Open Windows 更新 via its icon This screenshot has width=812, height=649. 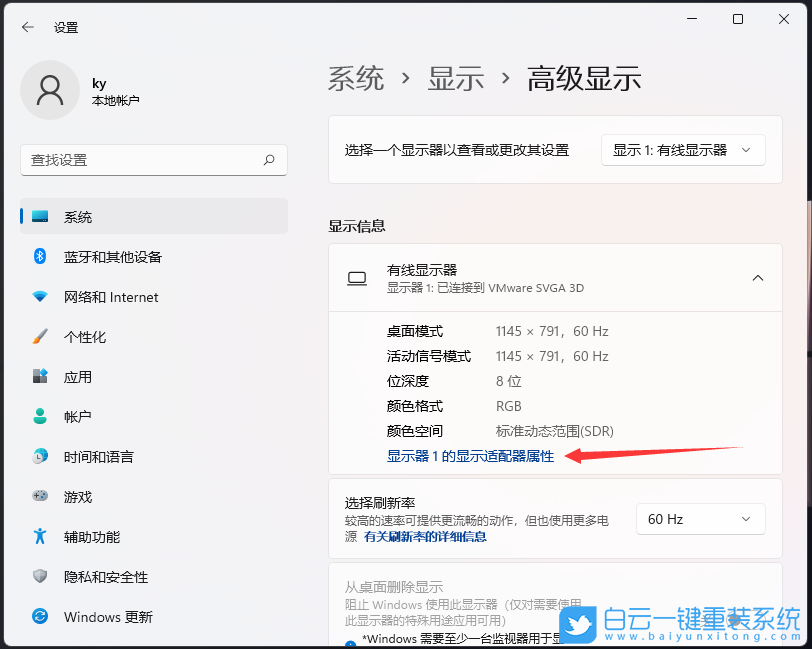tap(40, 617)
